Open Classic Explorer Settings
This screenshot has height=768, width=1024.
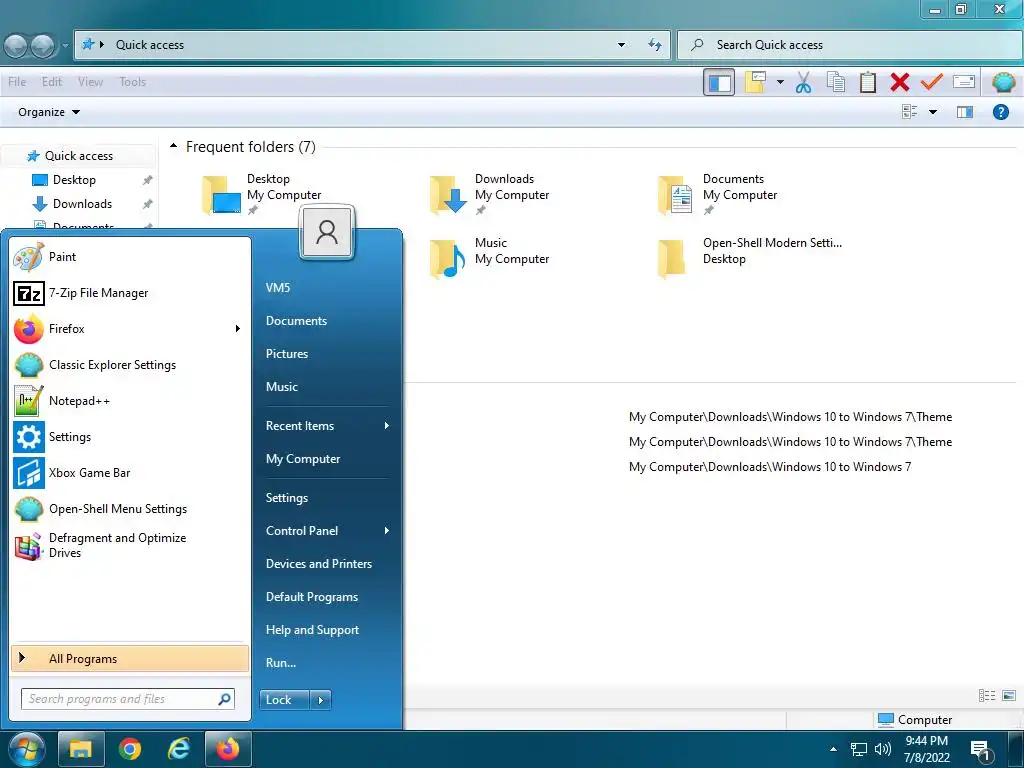130,364
